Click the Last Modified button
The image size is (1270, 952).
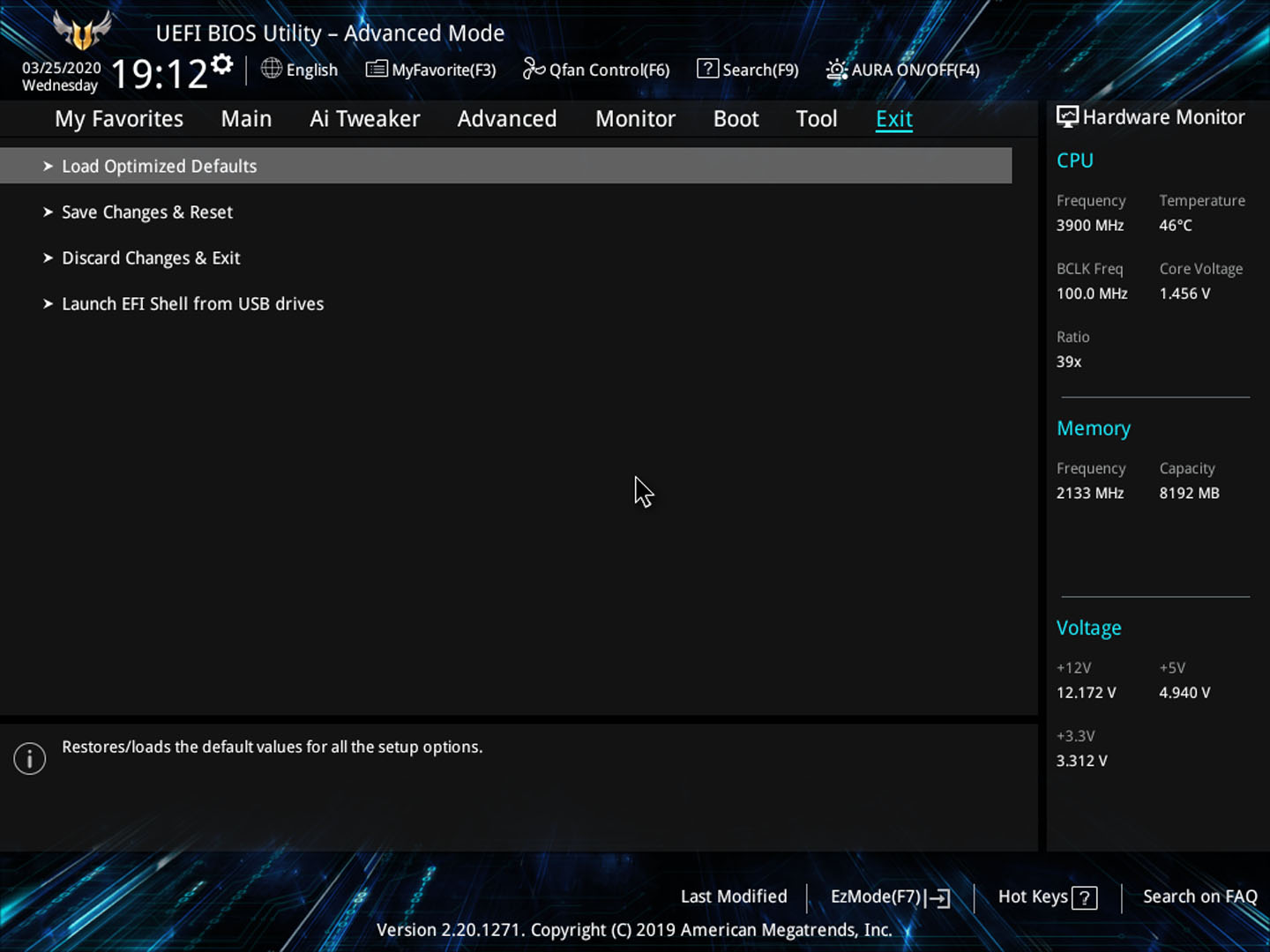[734, 896]
